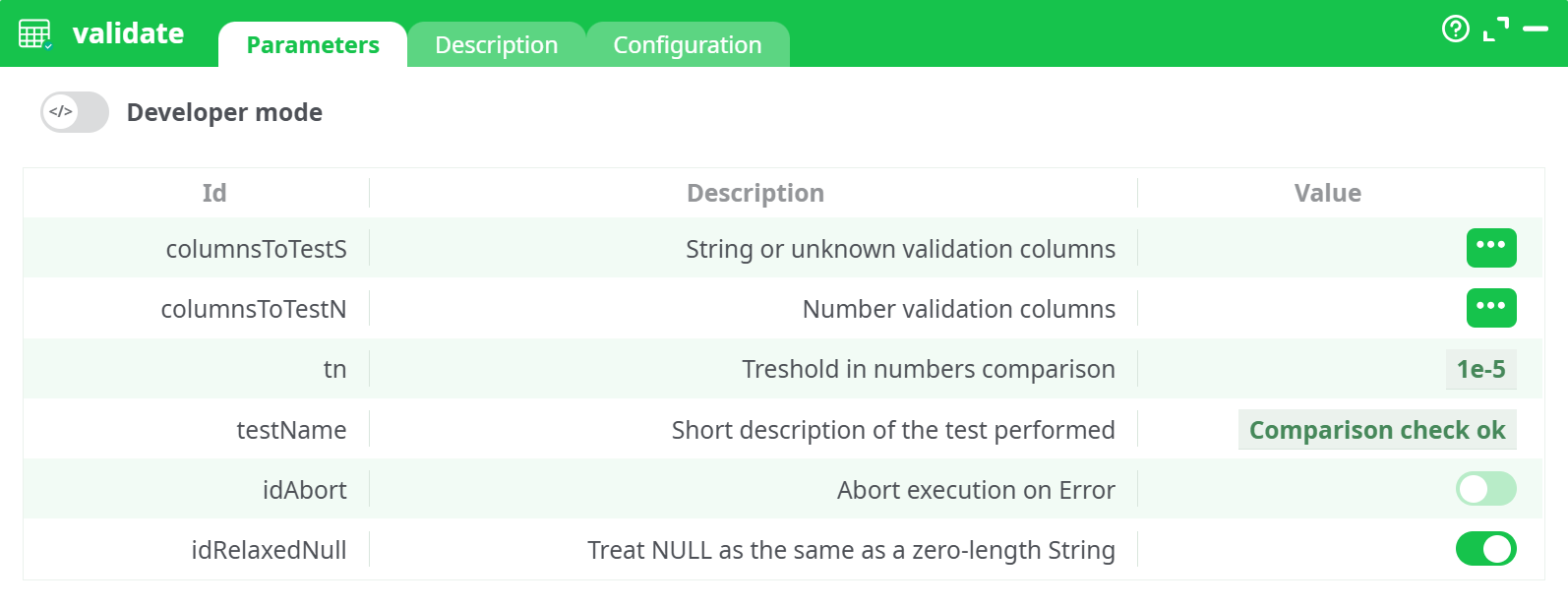Select the columnsToTestS row id
The width and height of the screenshot is (1568, 607).
pyautogui.click(x=256, y=249)
